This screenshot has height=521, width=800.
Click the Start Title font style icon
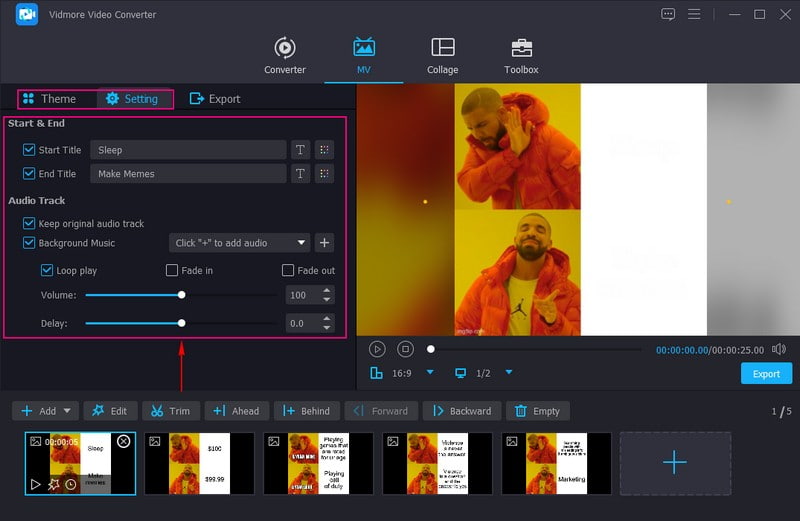(x=300, y=150)
